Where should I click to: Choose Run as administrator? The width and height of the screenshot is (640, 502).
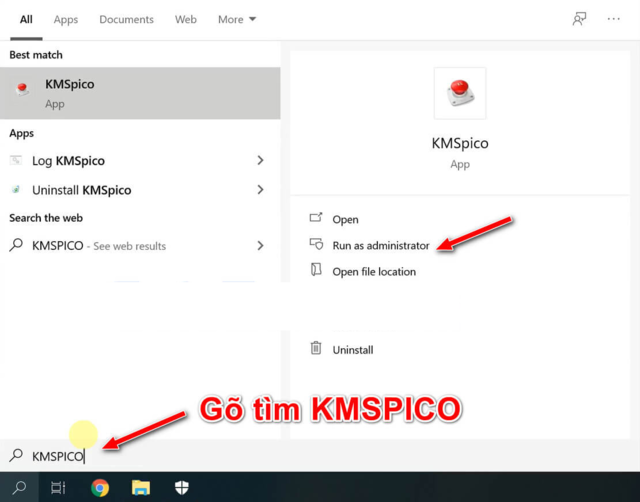pos(381,246)
